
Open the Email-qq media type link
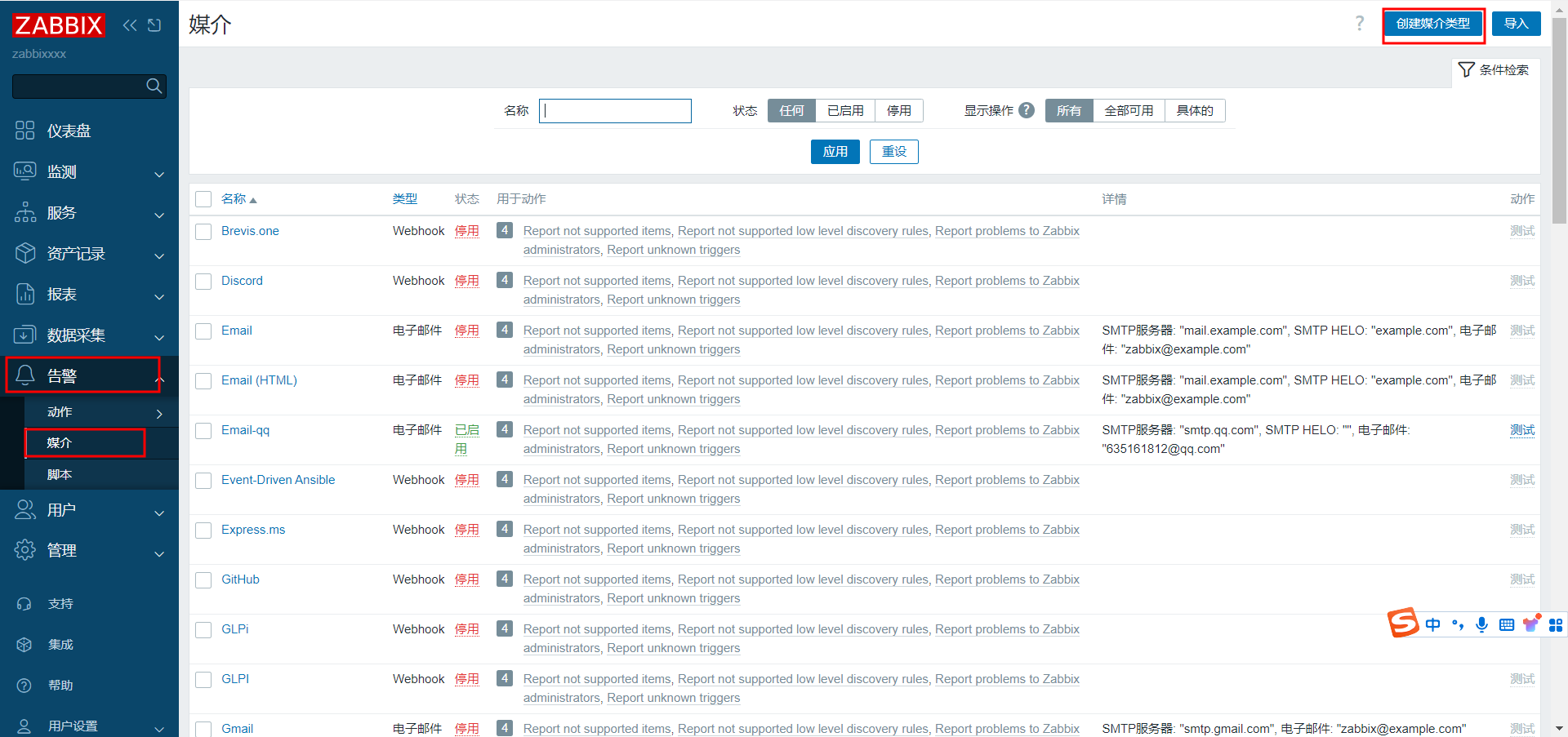[x=245, y=430]
